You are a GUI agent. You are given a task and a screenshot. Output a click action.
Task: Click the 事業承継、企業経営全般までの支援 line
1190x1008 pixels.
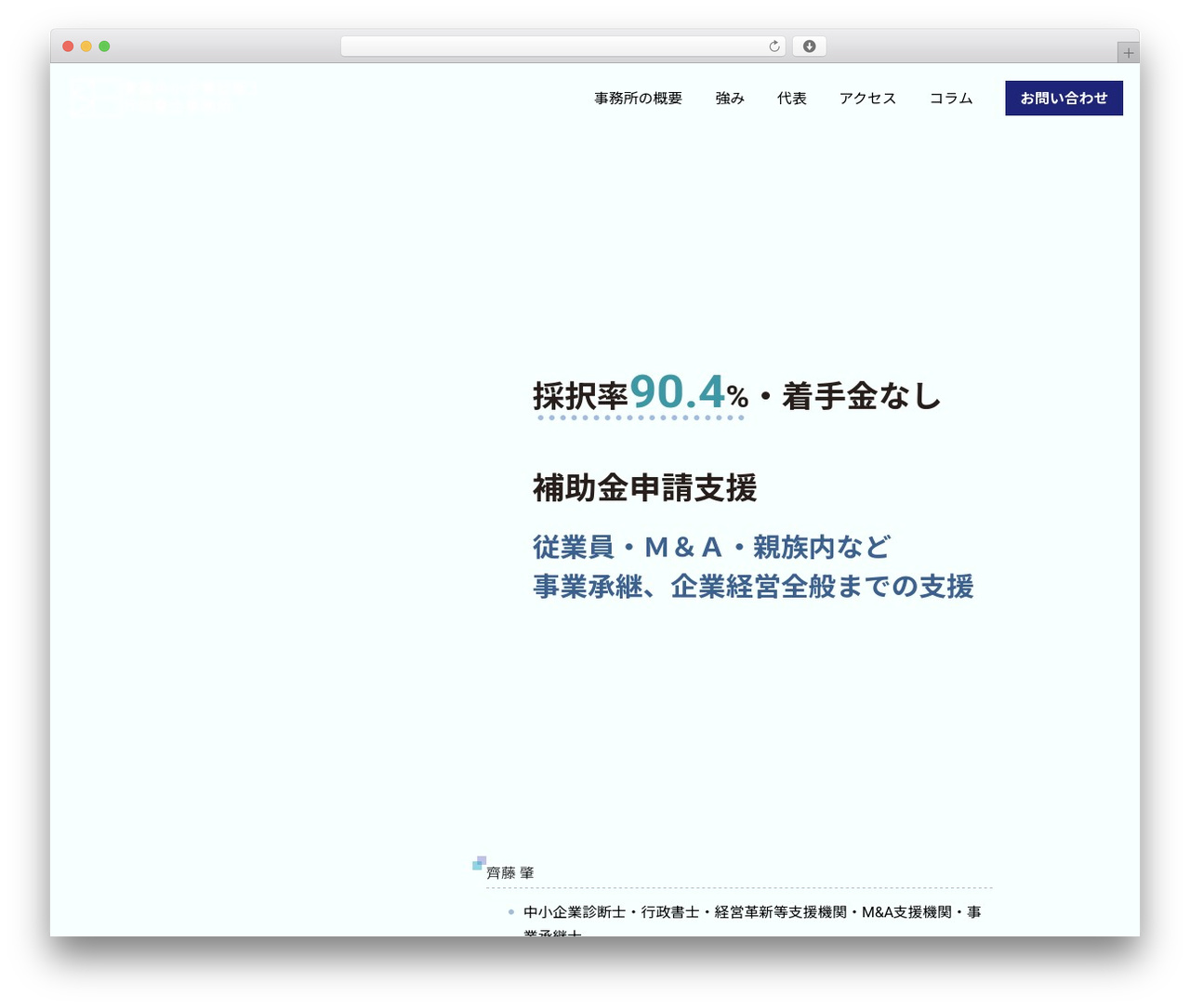click(x=753, y=587)
